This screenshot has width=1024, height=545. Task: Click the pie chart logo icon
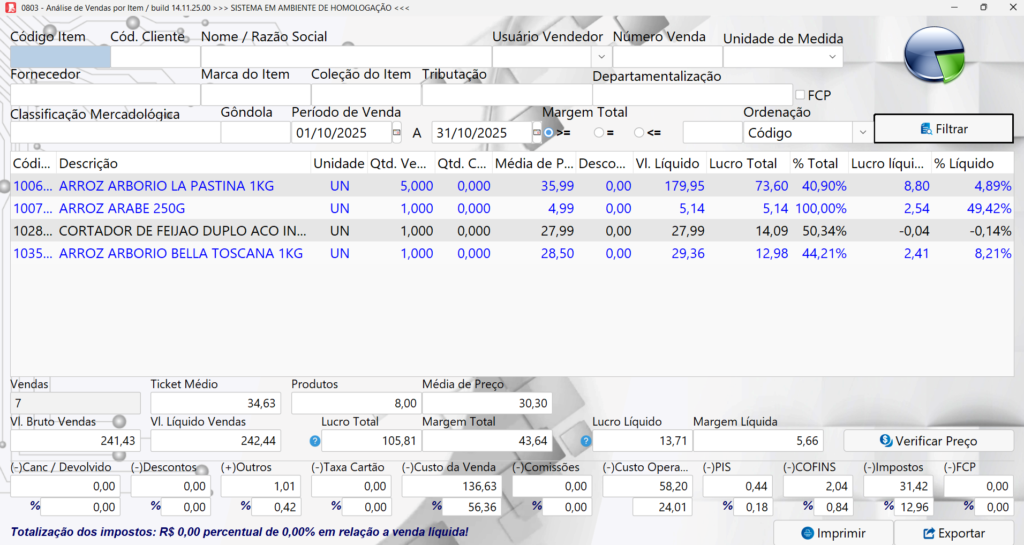tap(934, 55)
